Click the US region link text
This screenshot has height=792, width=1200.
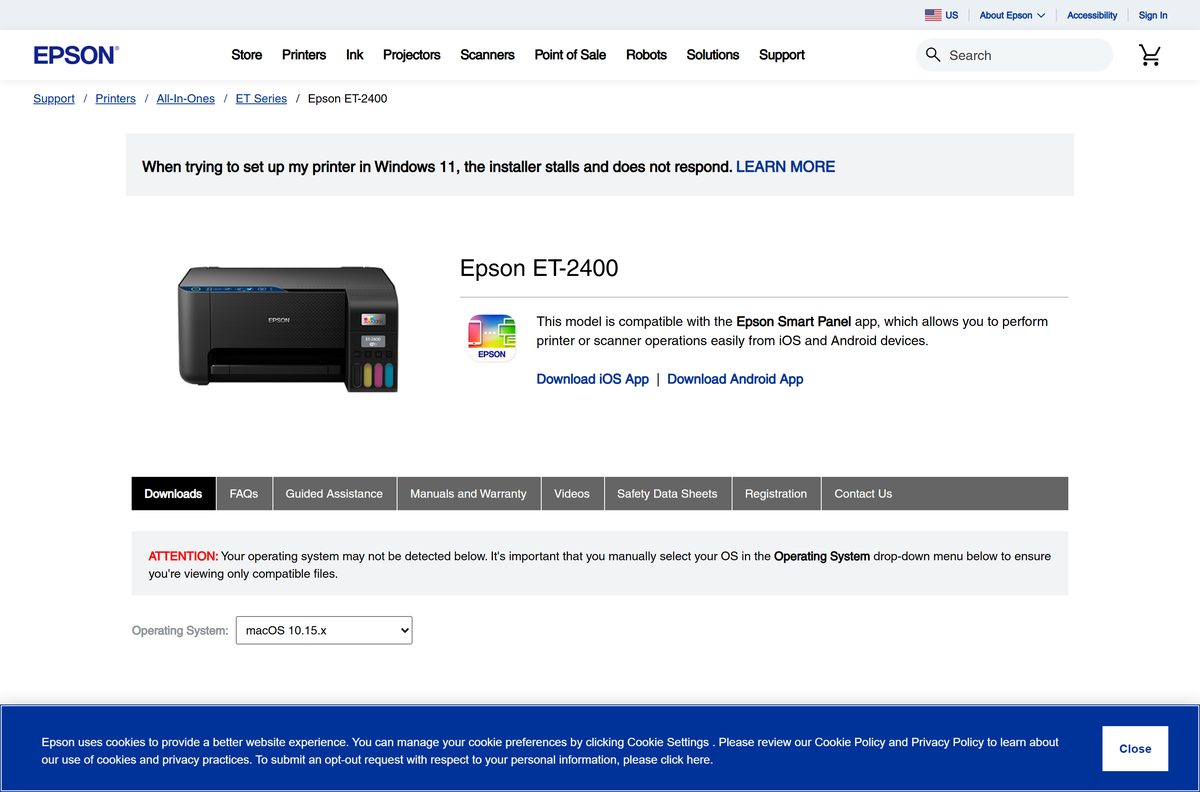click(x=952, y=15)
